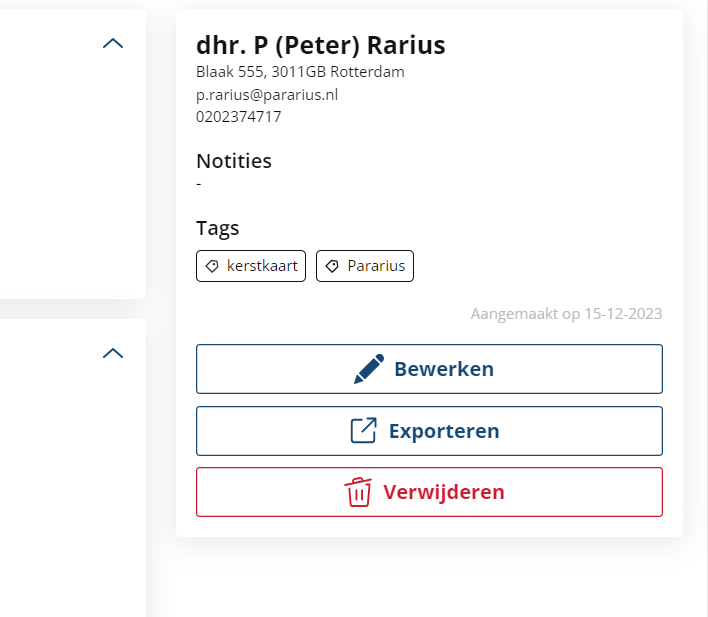This screenshot has height=617, width=708.
Task: Click the empty notes dash under Notities
Action: point(199,184)
